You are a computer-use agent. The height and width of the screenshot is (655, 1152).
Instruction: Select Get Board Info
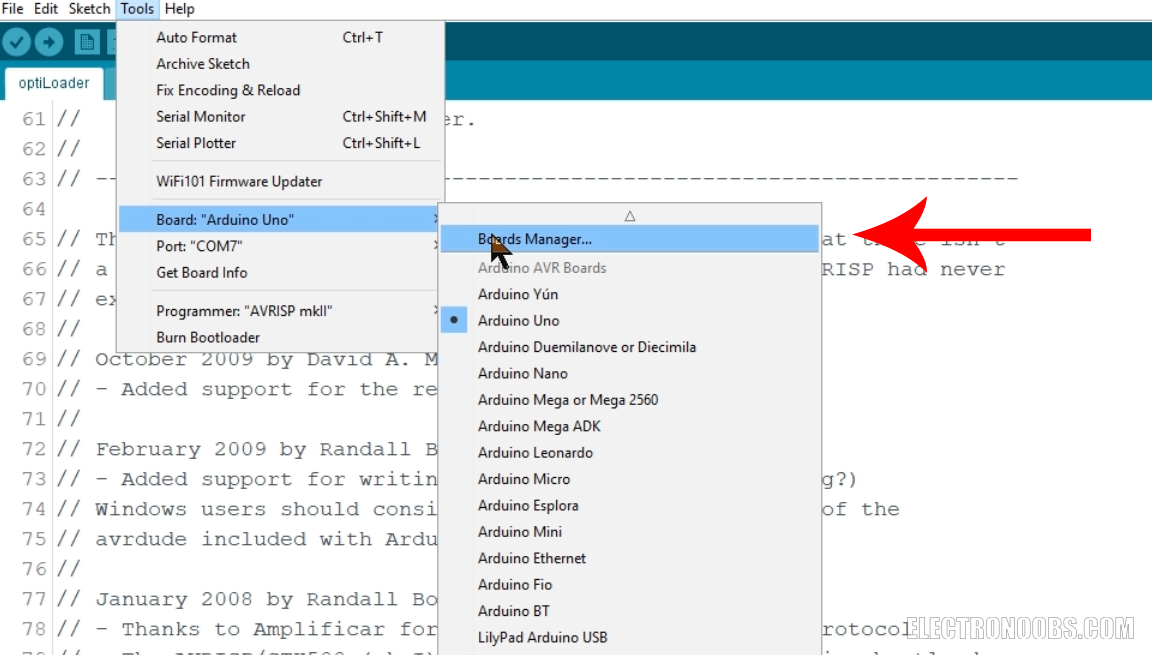(281, 272)
